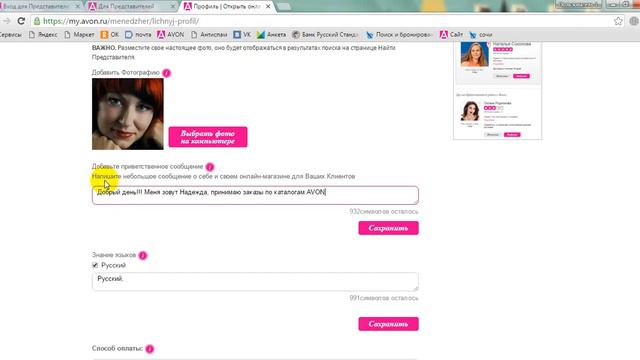Click the forward navigation arrow
640x360 pixels.
point(7,21)
